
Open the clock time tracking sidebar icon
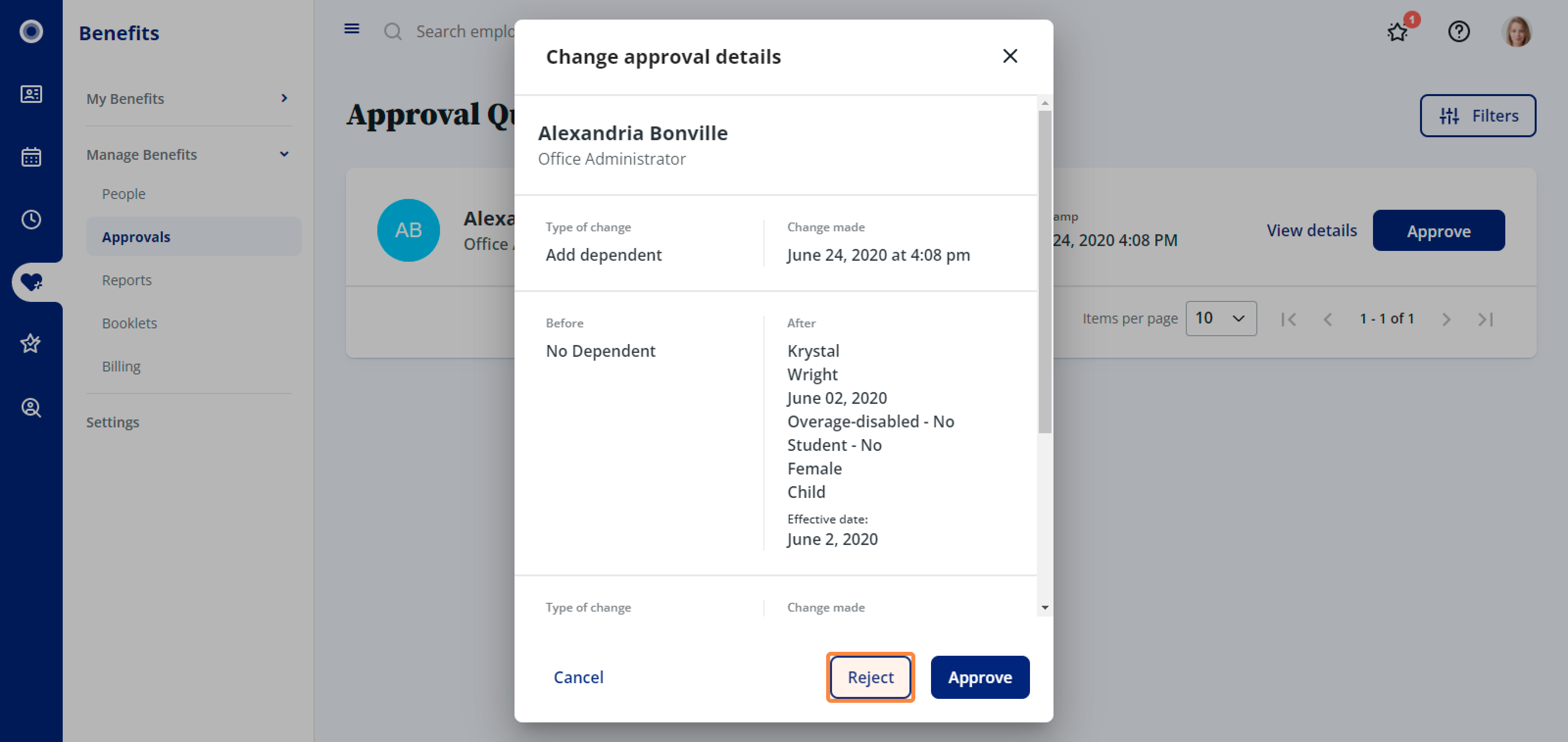(x=31, y=220)
